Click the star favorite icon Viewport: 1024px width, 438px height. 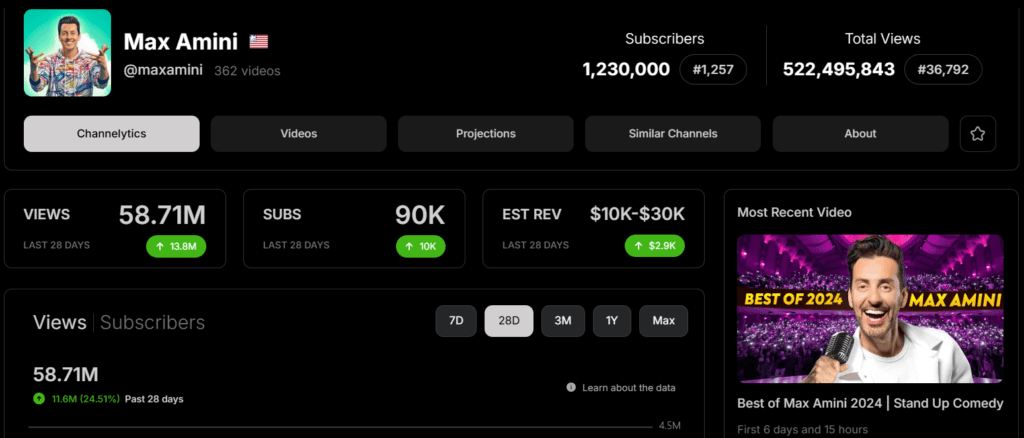978,134
